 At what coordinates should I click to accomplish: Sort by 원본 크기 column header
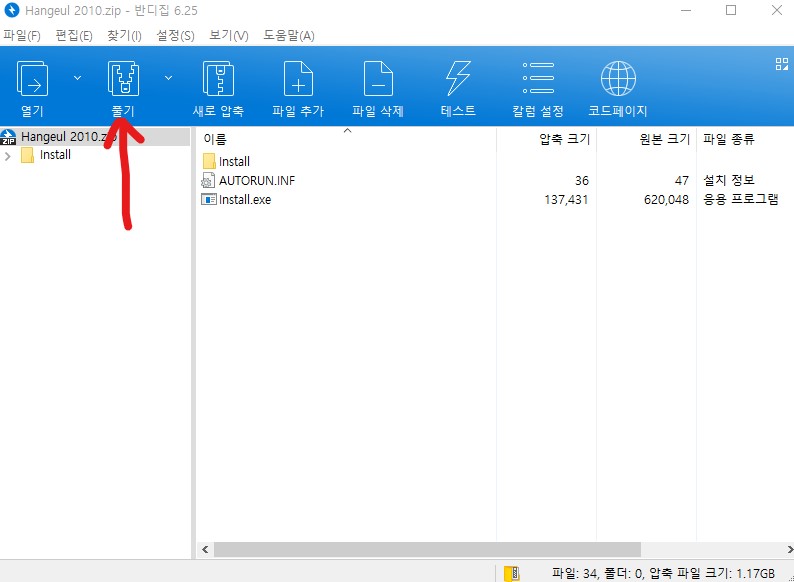[647, 139]
